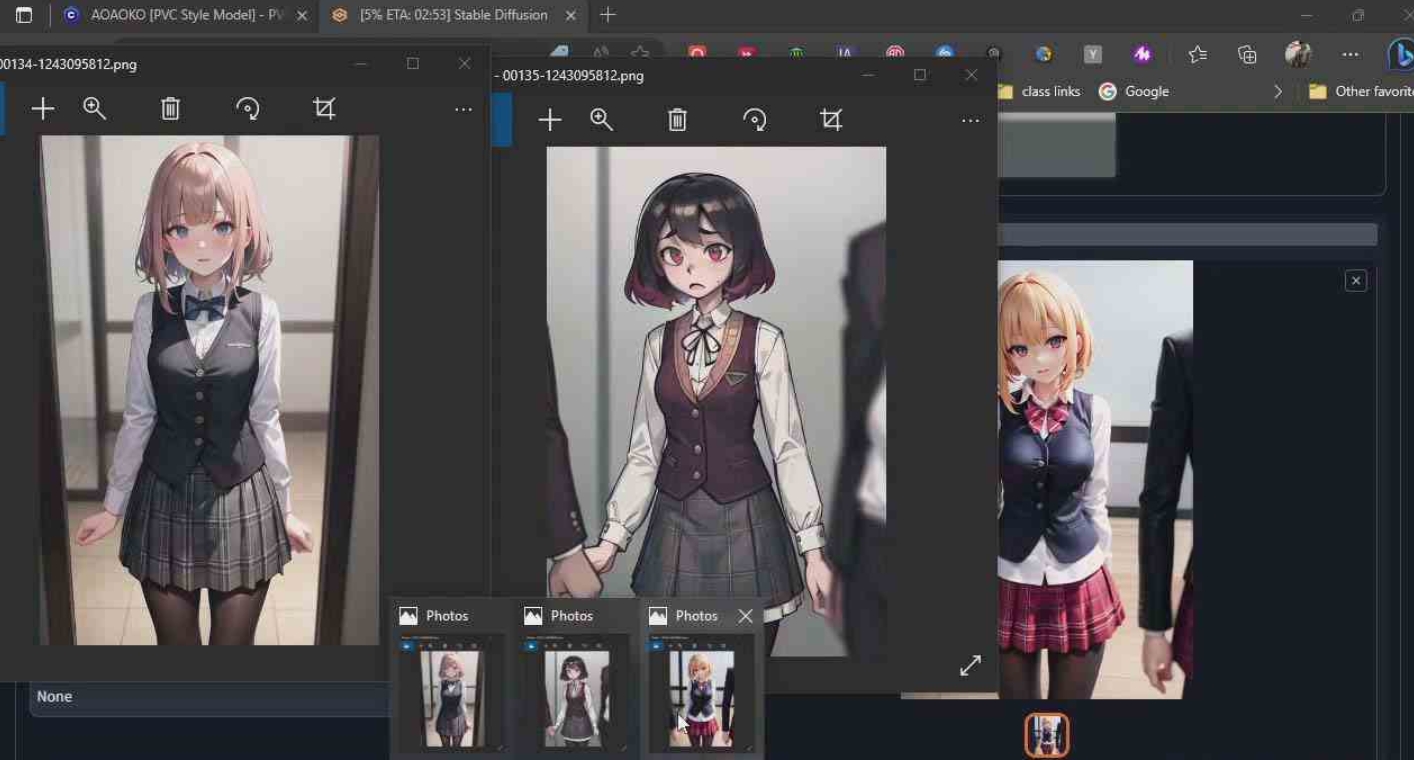
Task: Open the browser Favorites star list
Action: click(1197, 55)
